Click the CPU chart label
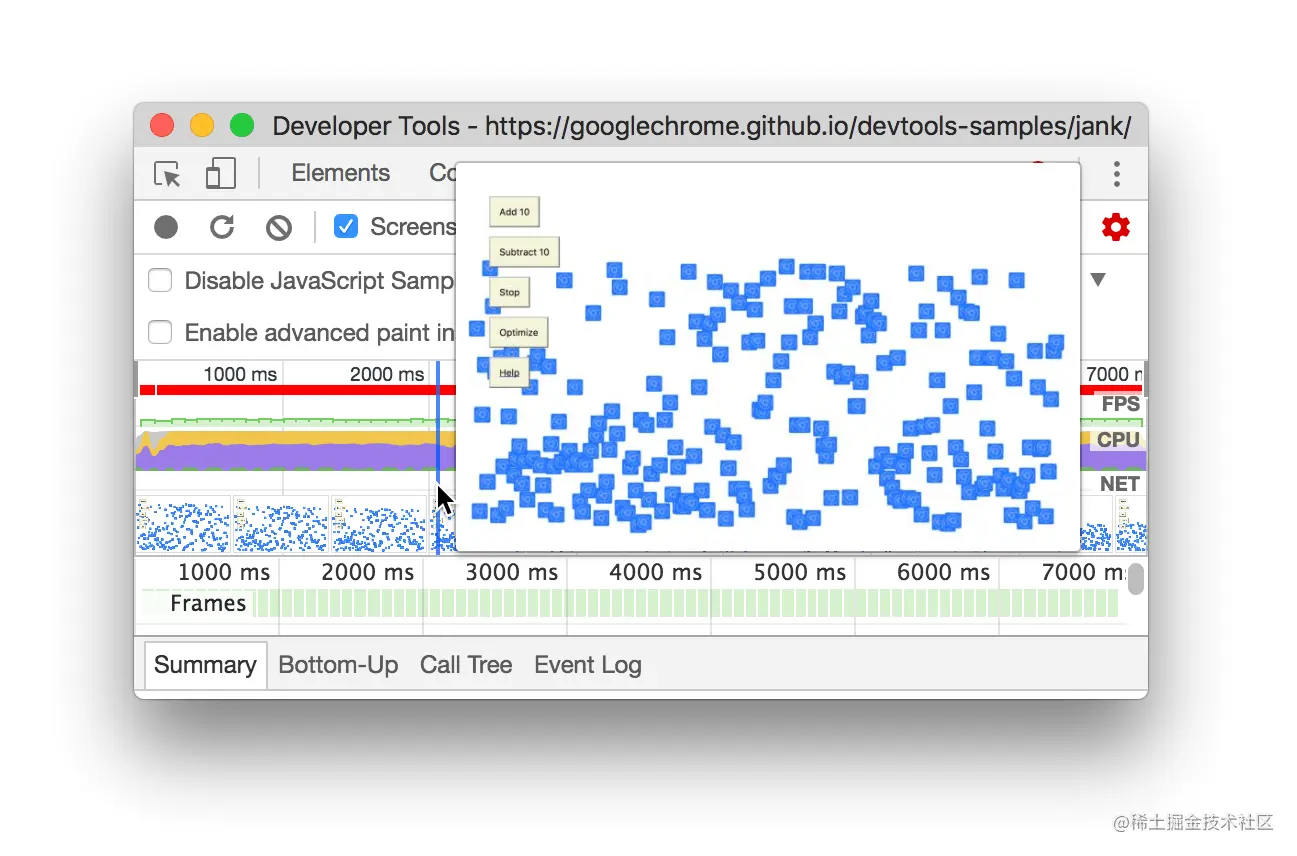 click(x=1118, y=440)
